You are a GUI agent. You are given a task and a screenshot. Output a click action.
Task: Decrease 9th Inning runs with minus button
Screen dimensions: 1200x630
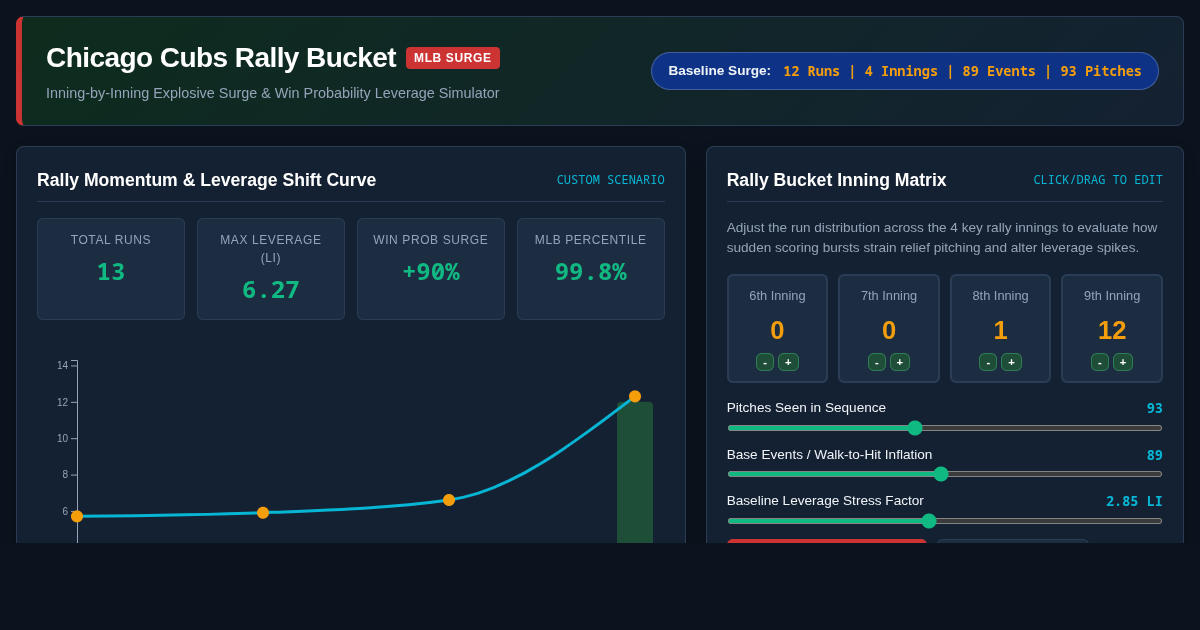pyautogui.click(x=1100, y=362)
